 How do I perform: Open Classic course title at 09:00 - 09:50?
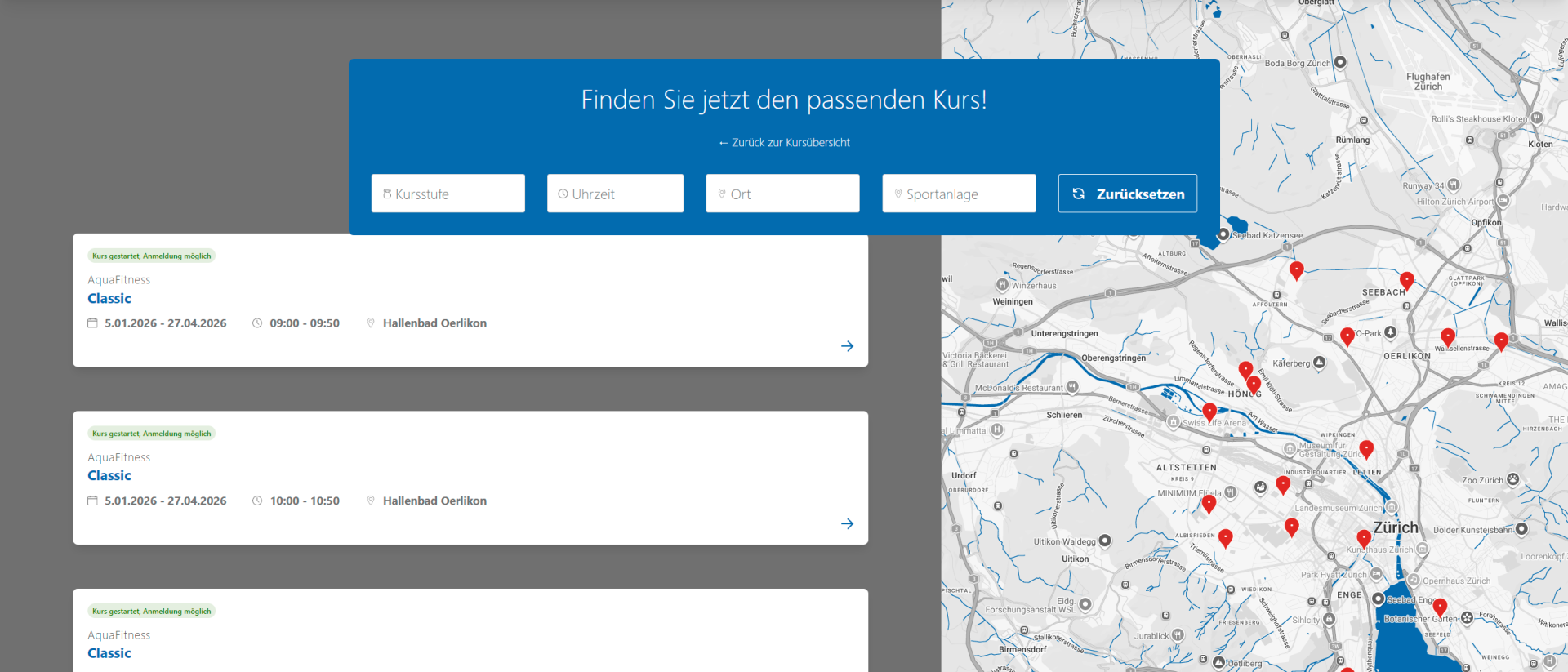click(109, 299)
